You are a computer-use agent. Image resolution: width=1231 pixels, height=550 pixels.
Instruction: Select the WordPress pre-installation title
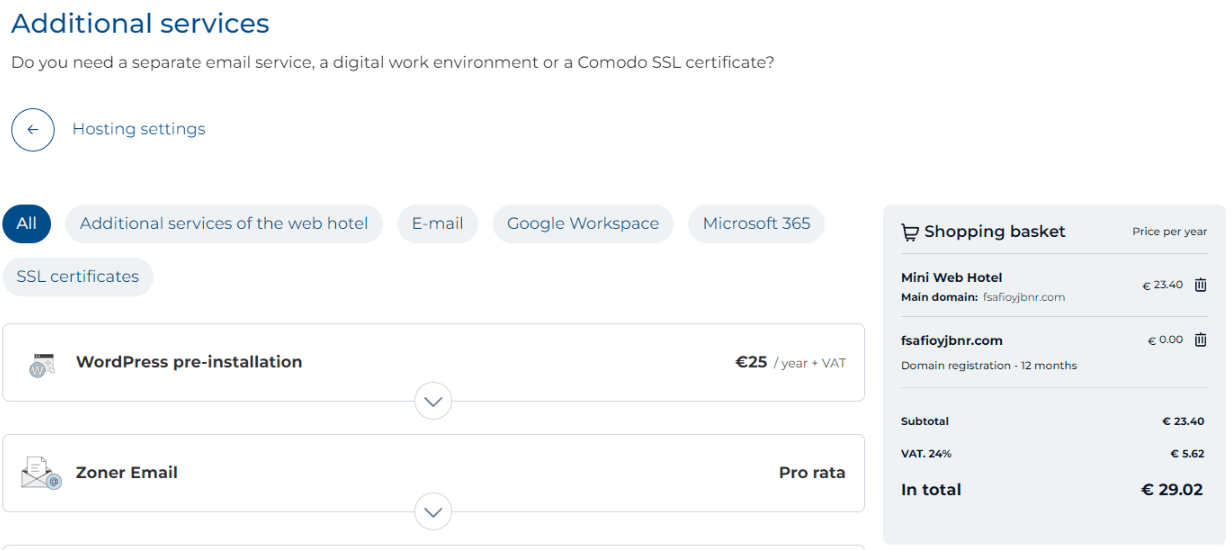click(x=189, y=362)
